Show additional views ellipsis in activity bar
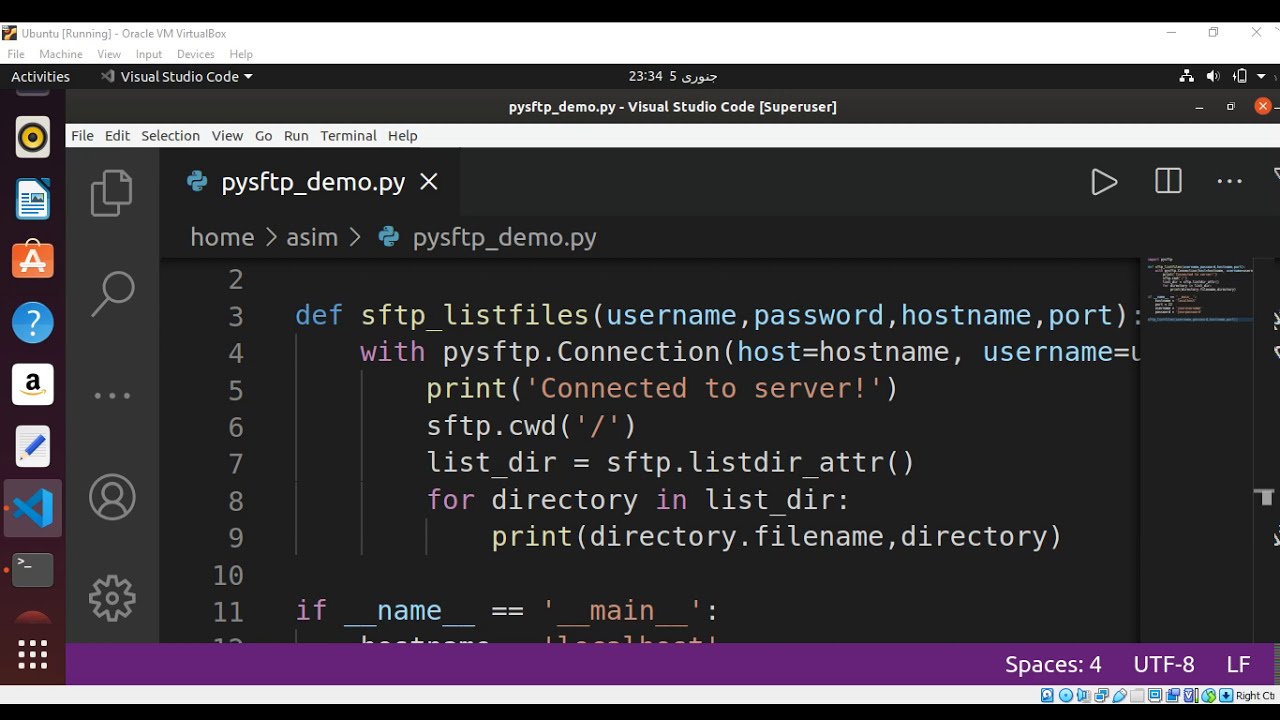This screenshot has height=720, width=1280. tap(112, 395)
